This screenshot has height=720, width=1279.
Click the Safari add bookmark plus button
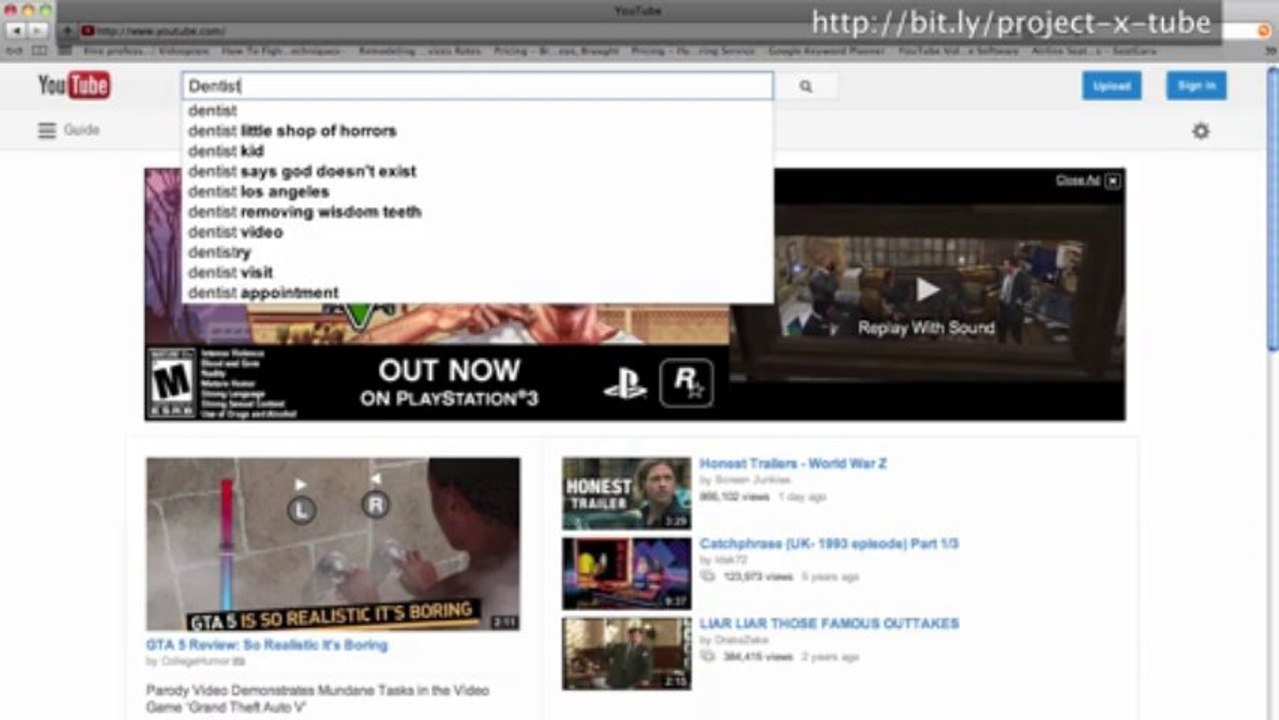67,31
